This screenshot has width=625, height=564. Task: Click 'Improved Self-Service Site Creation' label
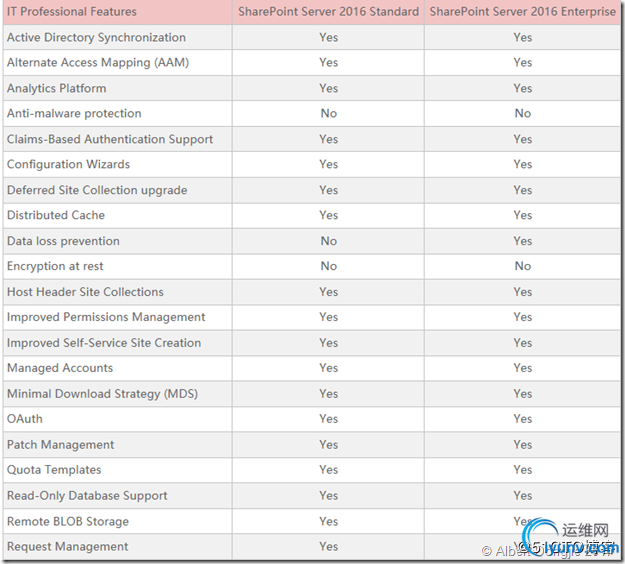(104, 343)
